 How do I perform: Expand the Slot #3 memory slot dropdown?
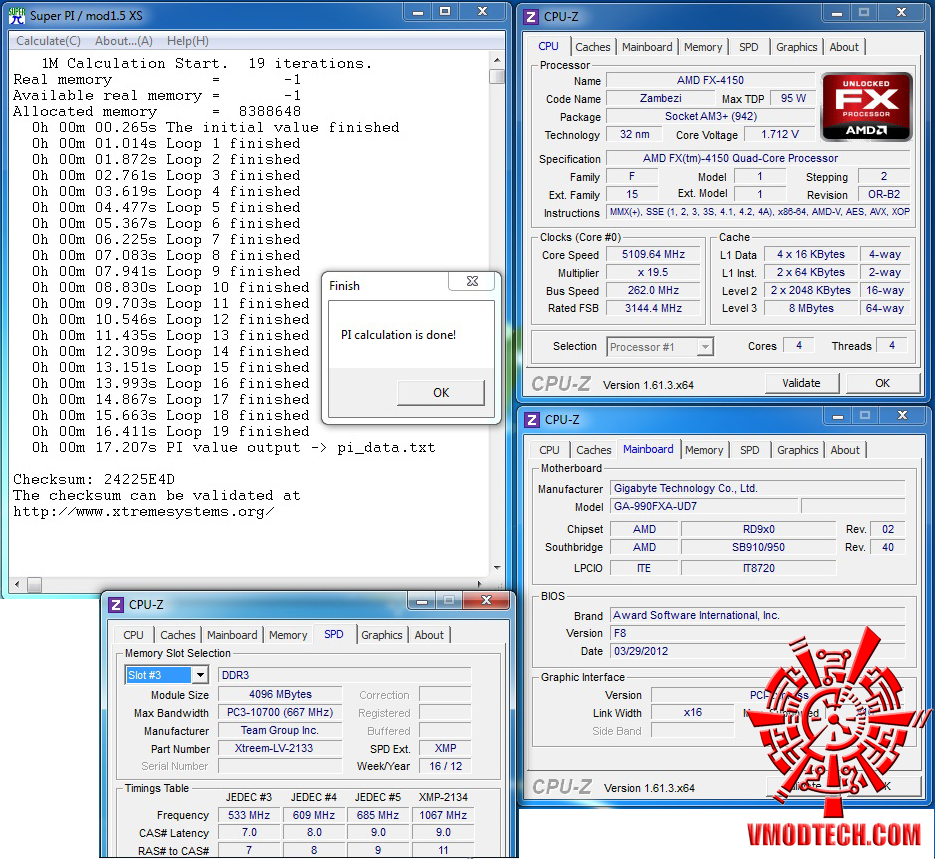(x=200, y=675)
